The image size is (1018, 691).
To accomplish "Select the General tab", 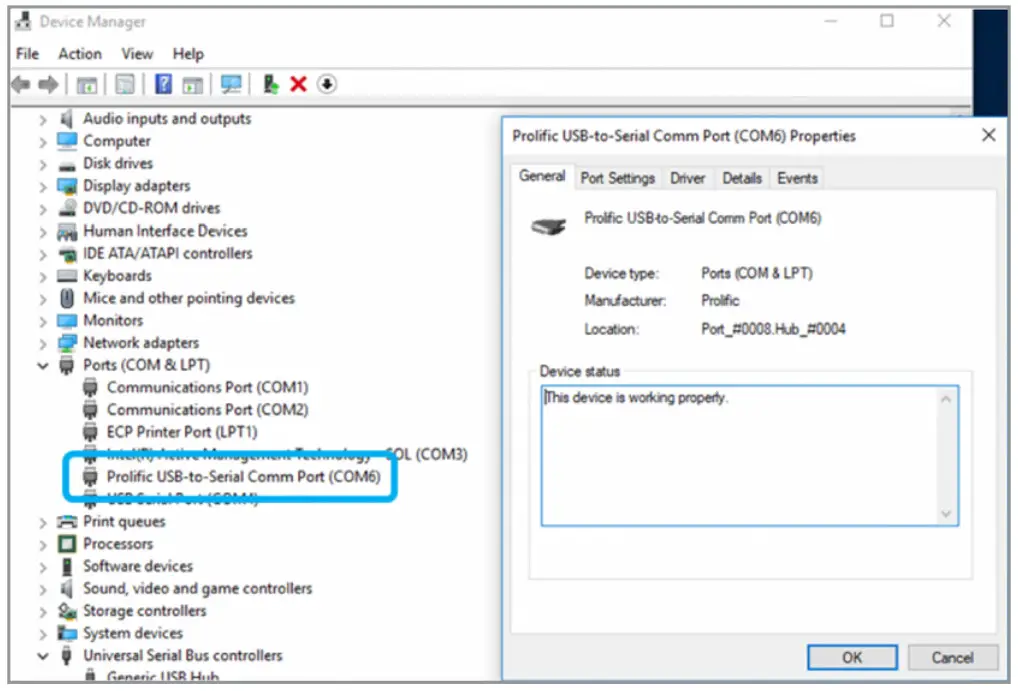I will tap(542, 176).
